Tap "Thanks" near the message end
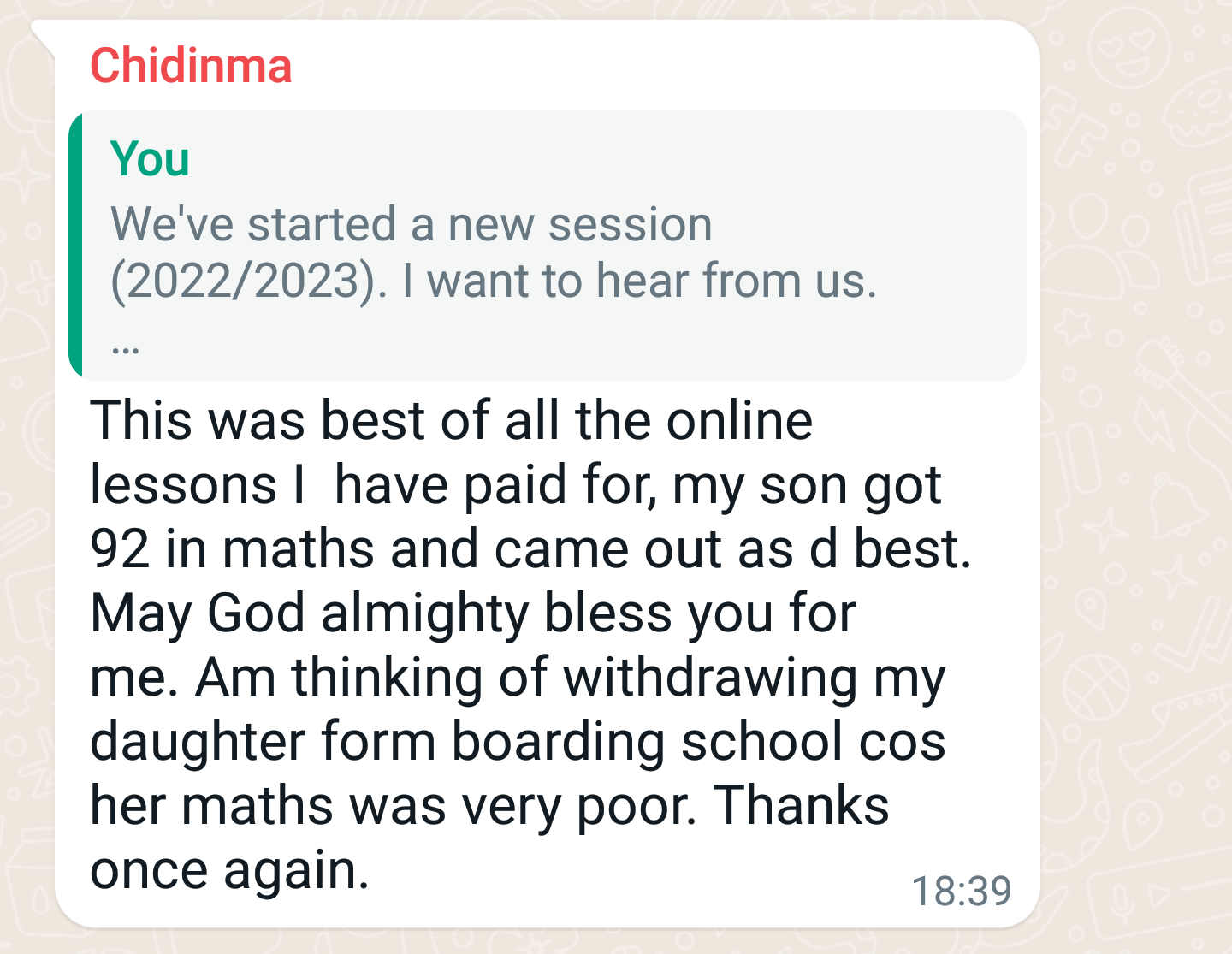This screenshot has width=1232, height=954. [802, 806]
